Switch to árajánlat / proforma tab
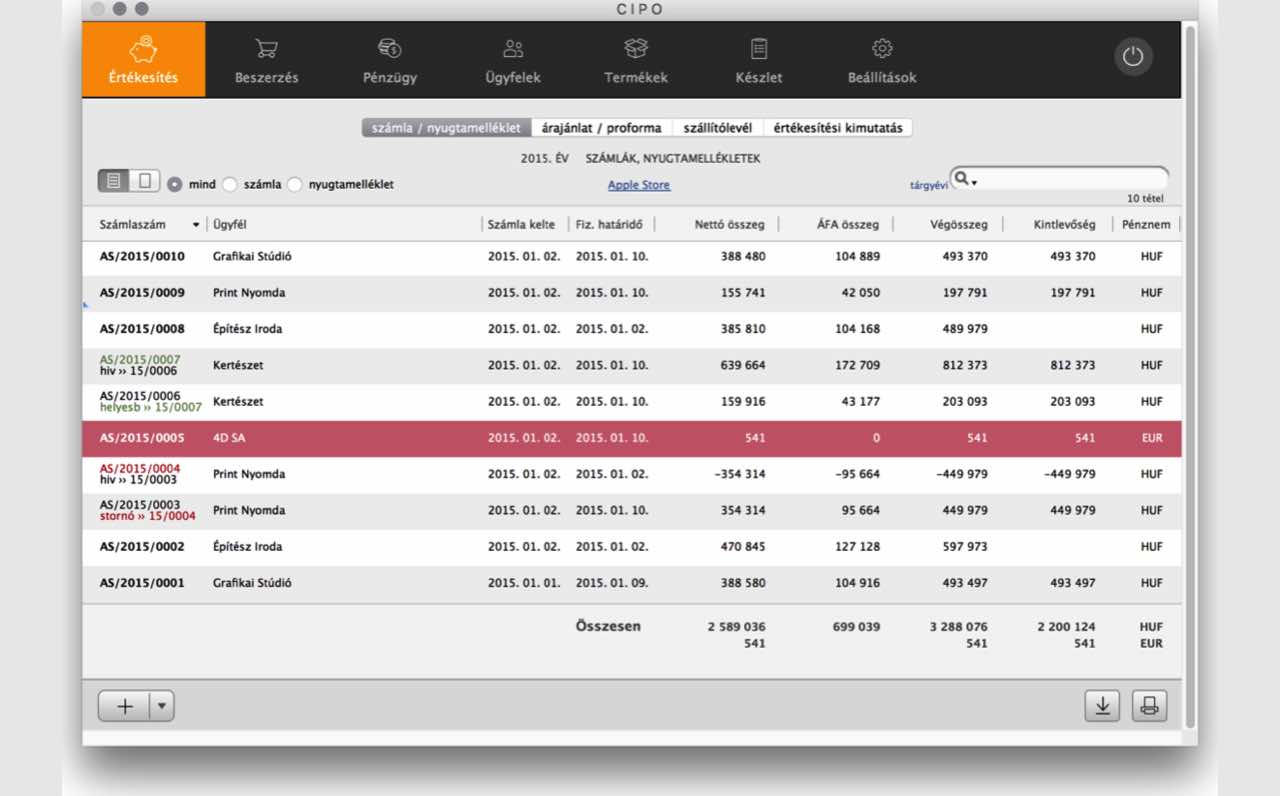This screenshot has height=796, width=1280. coord(601,128)
